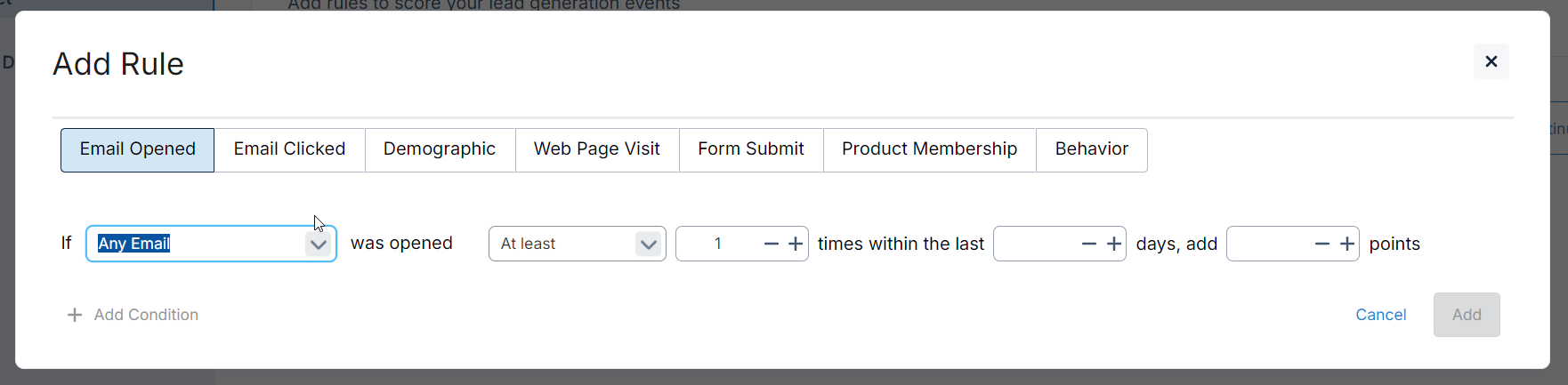Viewport: 1568px width, 385px height.
Task: Open the Web Page Visit tab
Action: (x=597, y=149)
